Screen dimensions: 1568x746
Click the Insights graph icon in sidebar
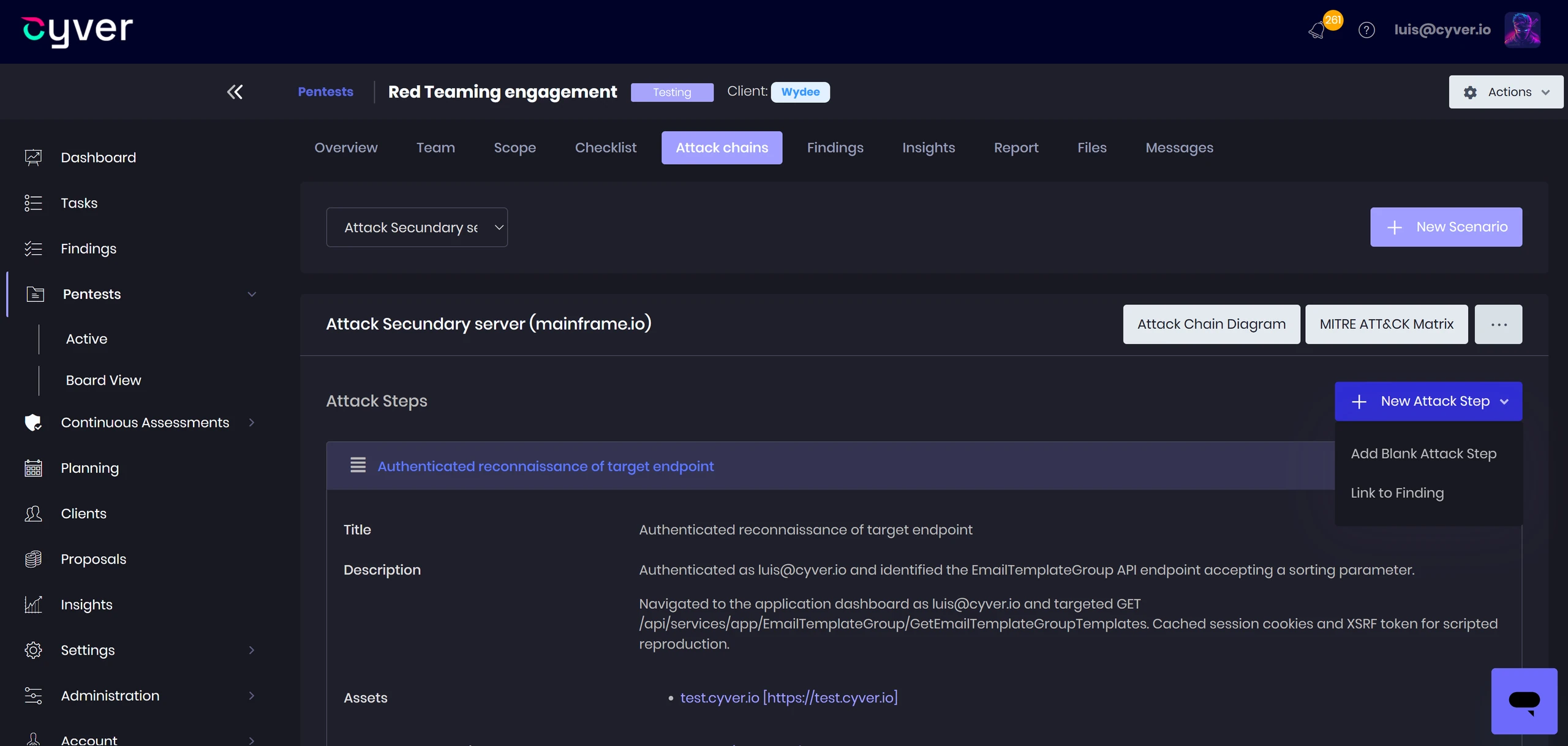pos(33,605)
